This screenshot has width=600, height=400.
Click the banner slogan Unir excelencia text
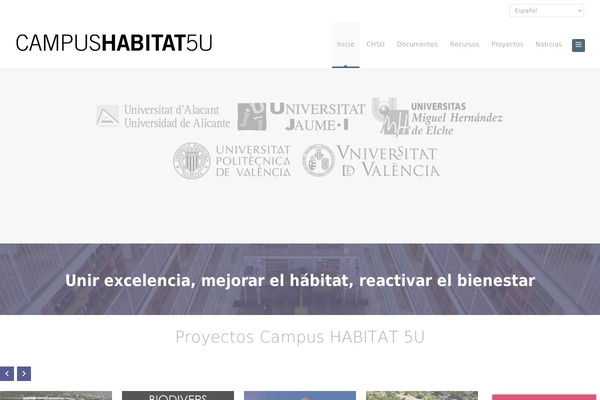coord(300,281)
